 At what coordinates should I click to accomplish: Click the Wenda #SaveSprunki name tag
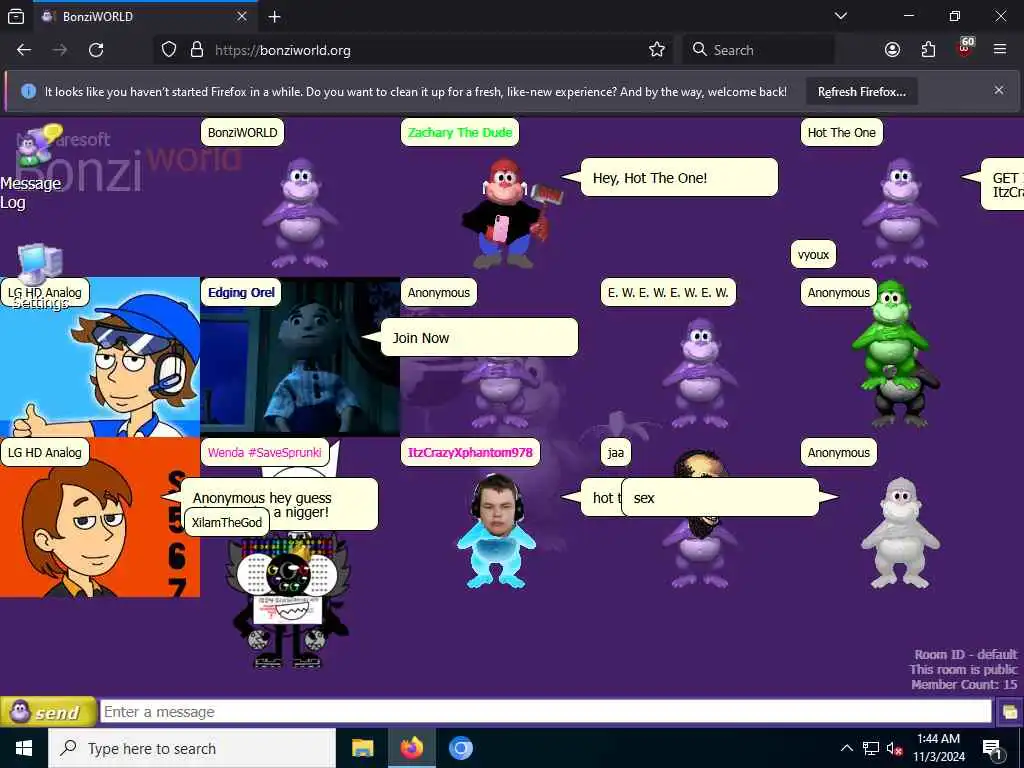pos(264,452)
